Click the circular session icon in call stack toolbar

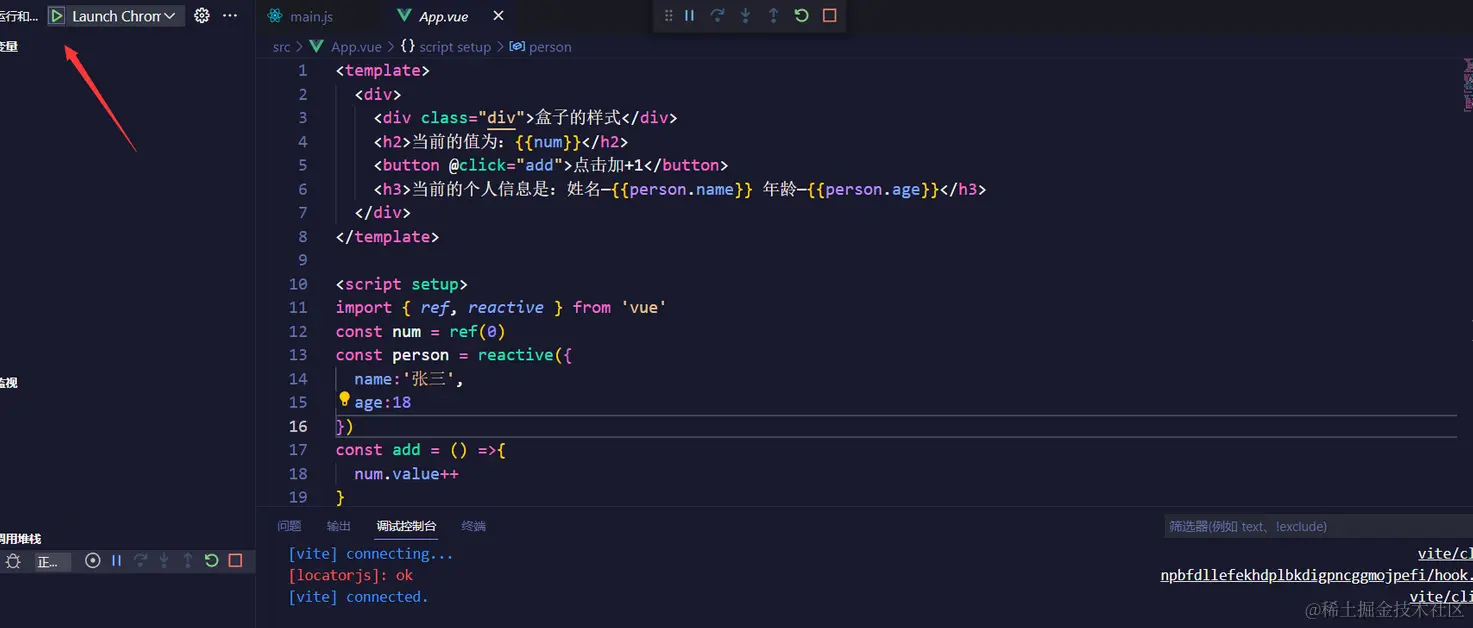pyautogui.click(x=93, y=561)
